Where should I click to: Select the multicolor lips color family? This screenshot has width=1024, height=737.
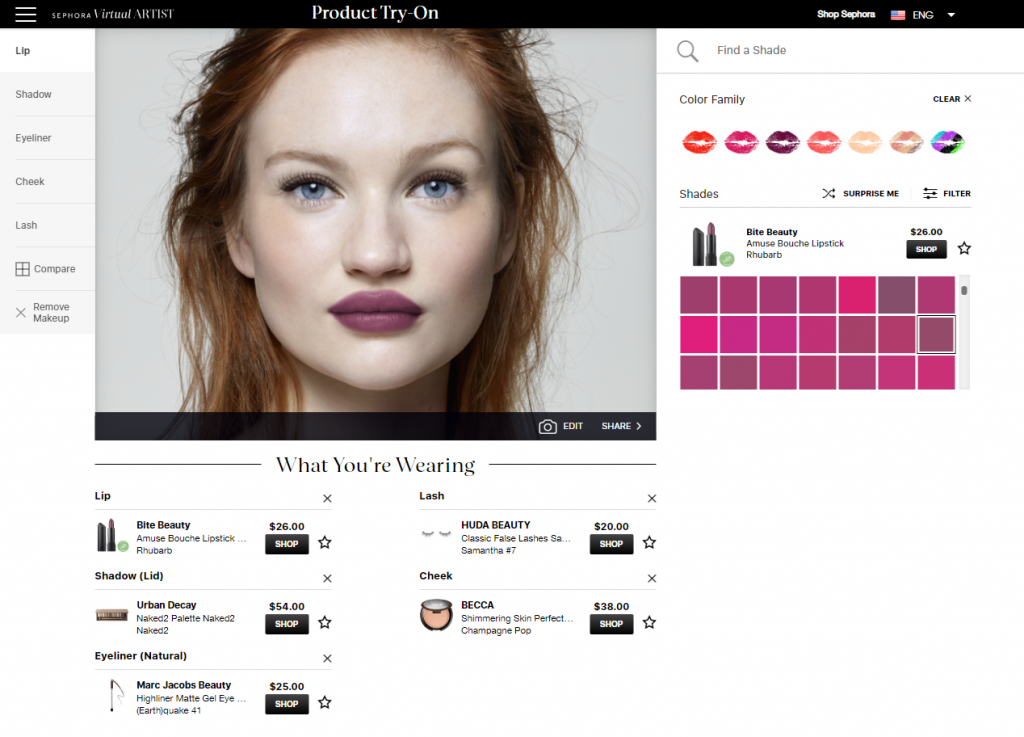click(x=948, y=141)
